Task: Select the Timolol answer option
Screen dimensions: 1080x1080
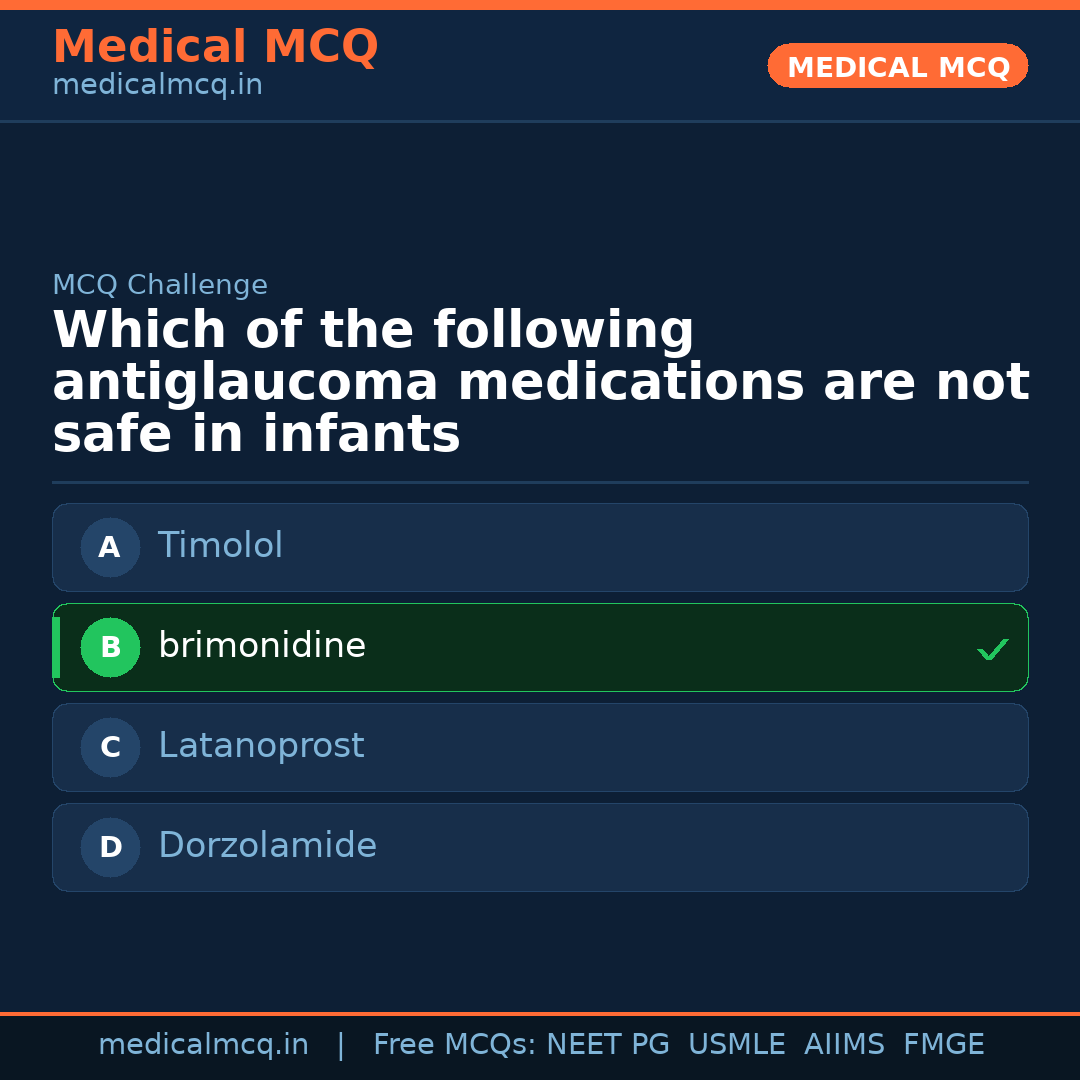Action: [x=540, y=547]
